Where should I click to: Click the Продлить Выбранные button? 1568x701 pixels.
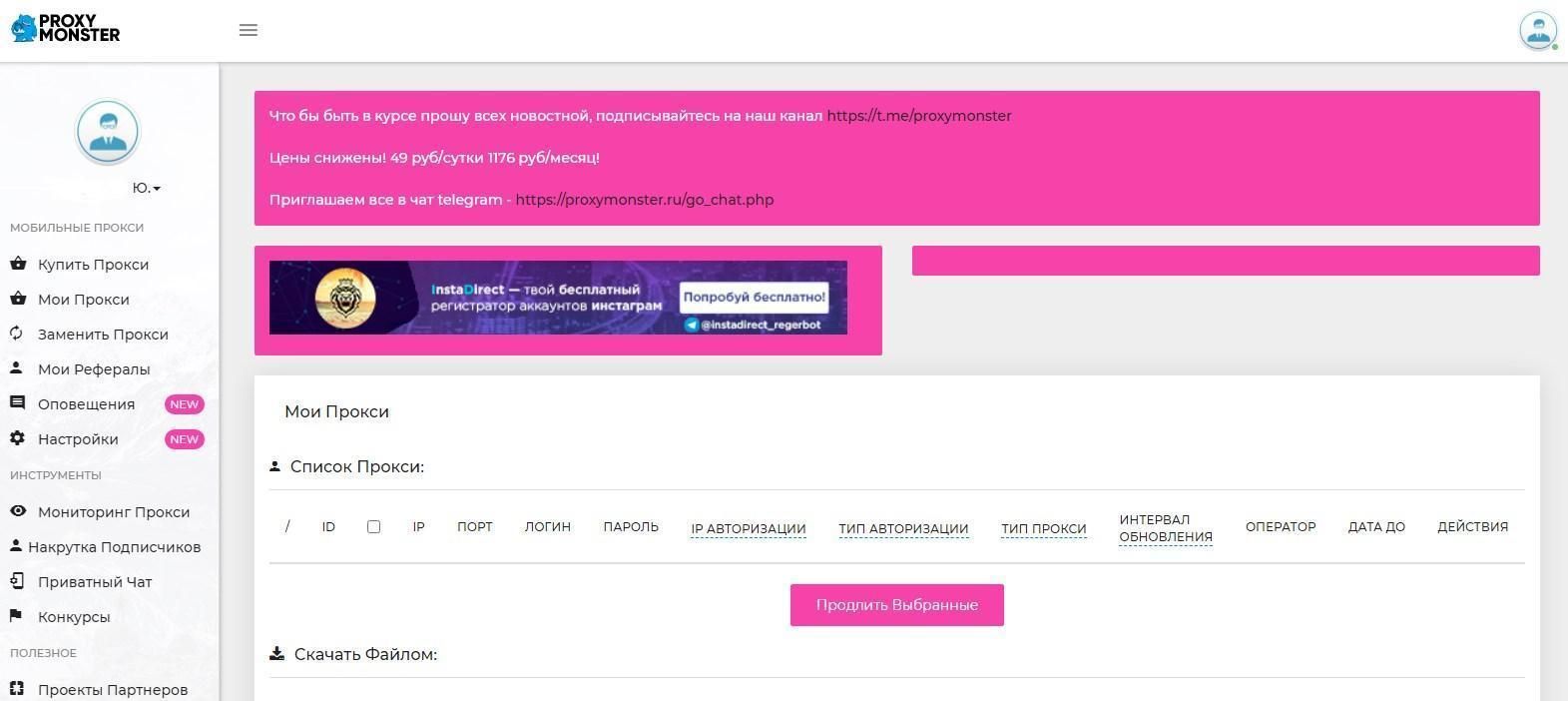click(x=897, y=605)
